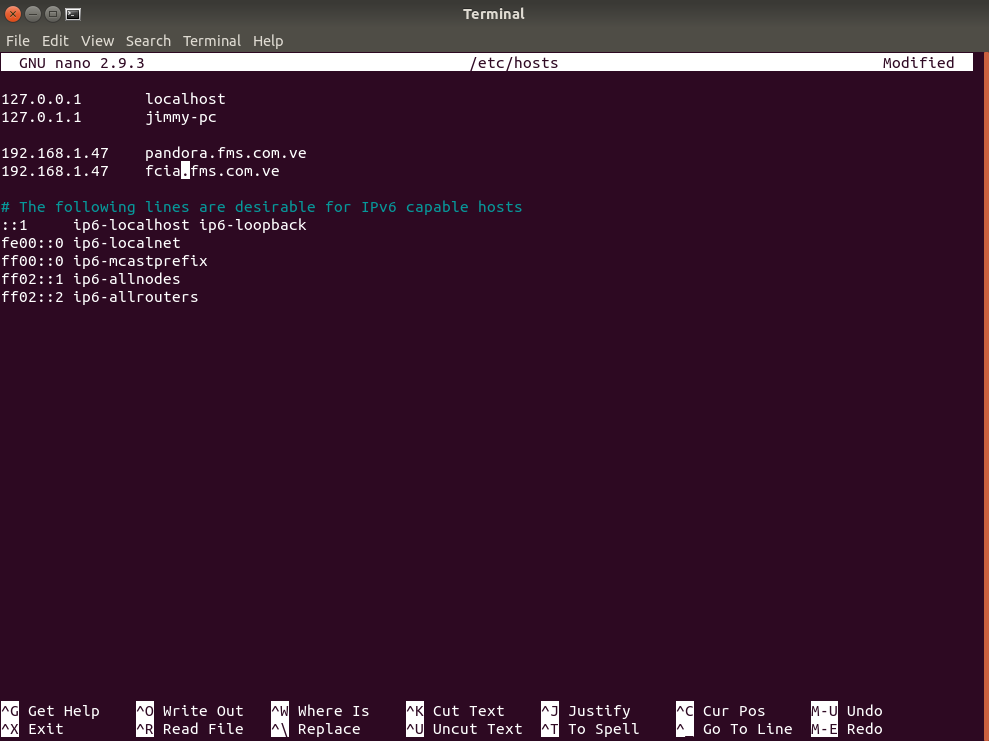
Task: Place cursor on the pandora.fms.com.ve hostname
Action: (x=225, y=153)
